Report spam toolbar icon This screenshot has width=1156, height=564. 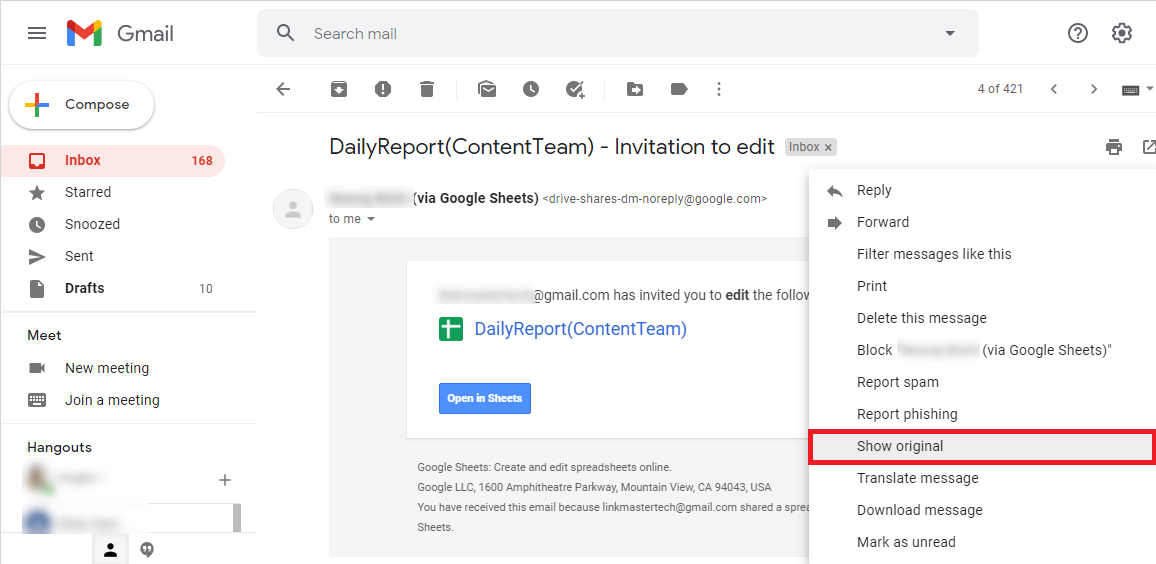(383, 89)
